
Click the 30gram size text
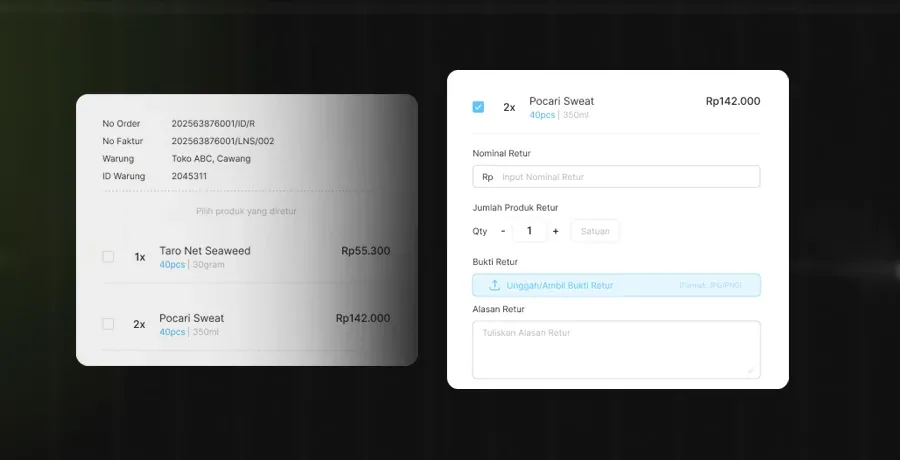click(x=208, y=265)
